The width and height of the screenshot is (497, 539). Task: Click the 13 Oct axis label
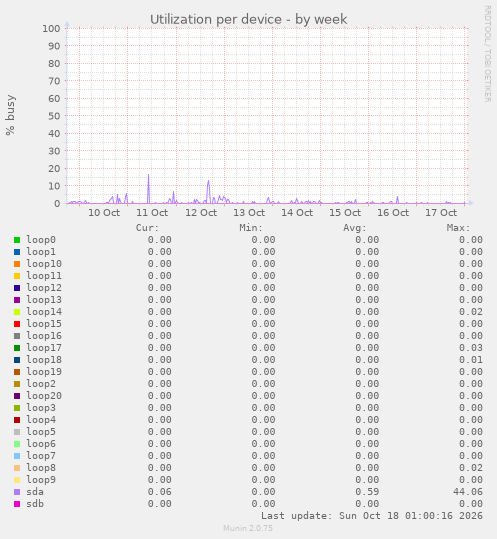pos(249,213)
